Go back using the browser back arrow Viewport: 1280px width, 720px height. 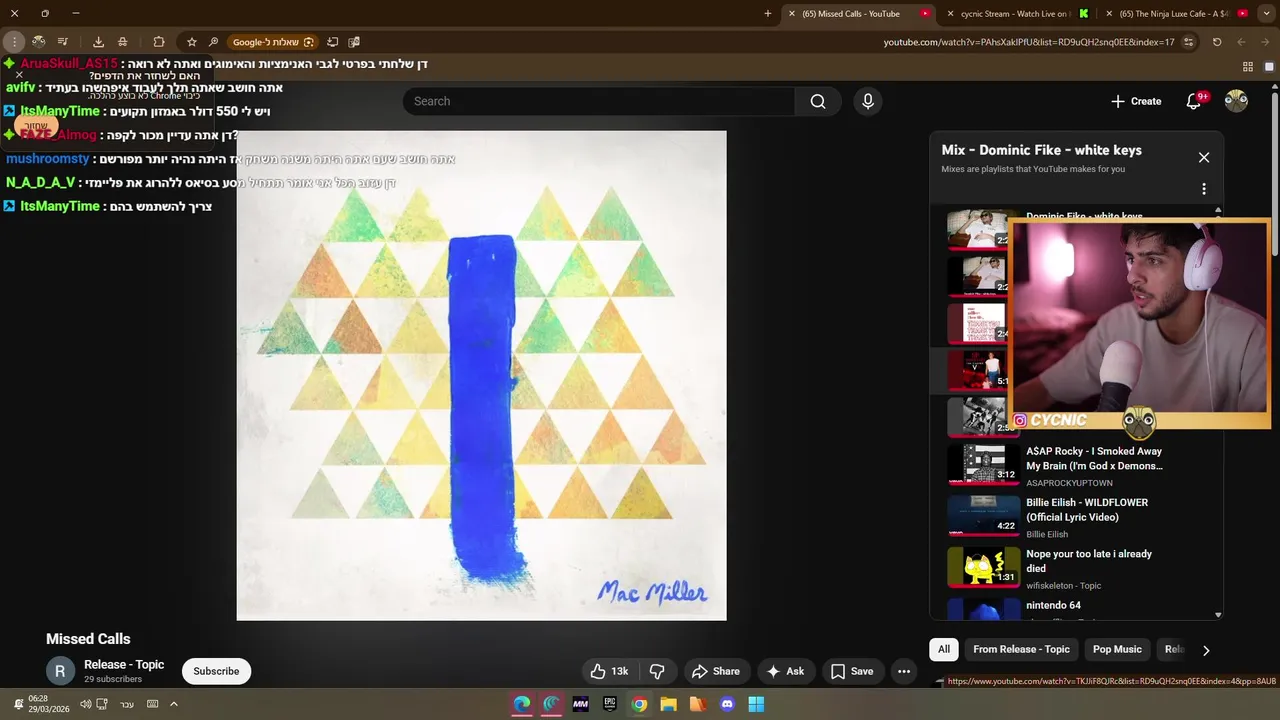pos(1265,42)
